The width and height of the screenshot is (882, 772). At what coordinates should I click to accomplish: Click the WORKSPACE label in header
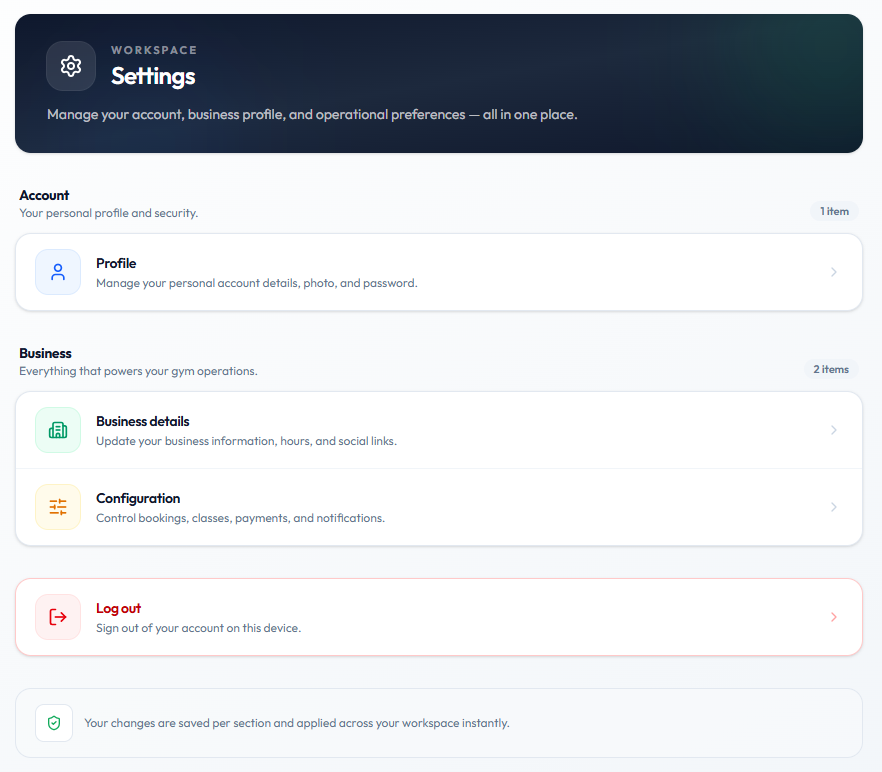154,50
